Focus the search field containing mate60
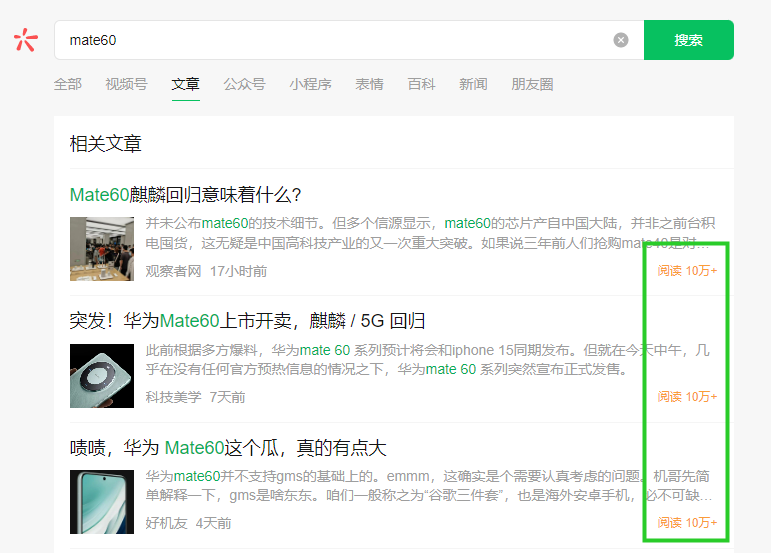 (x=349, y=40)
